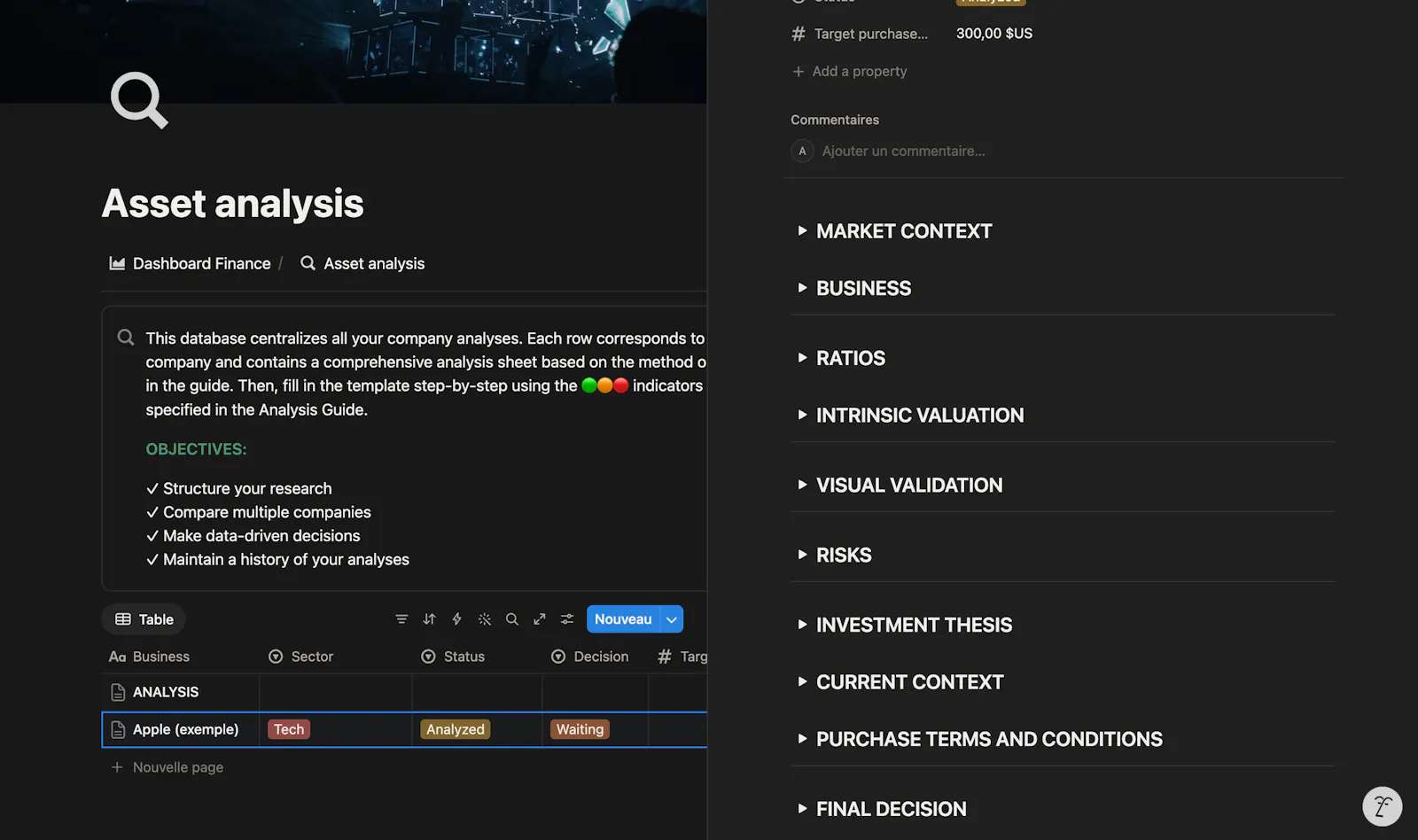Click the Tech sector tag
The image size is (1418, 840).
[x=289, y=729]
